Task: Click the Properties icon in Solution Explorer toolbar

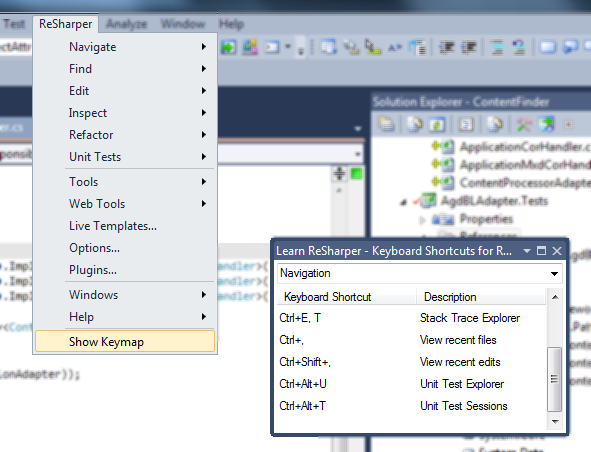Action: [x=387, y=124]
